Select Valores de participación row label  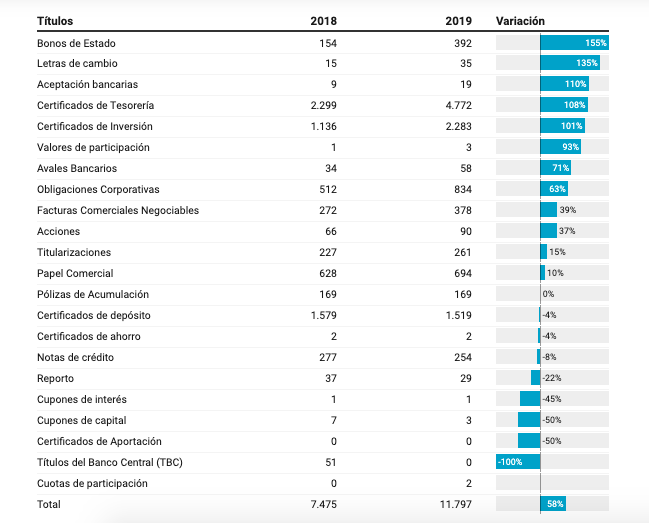coord(93,148)
